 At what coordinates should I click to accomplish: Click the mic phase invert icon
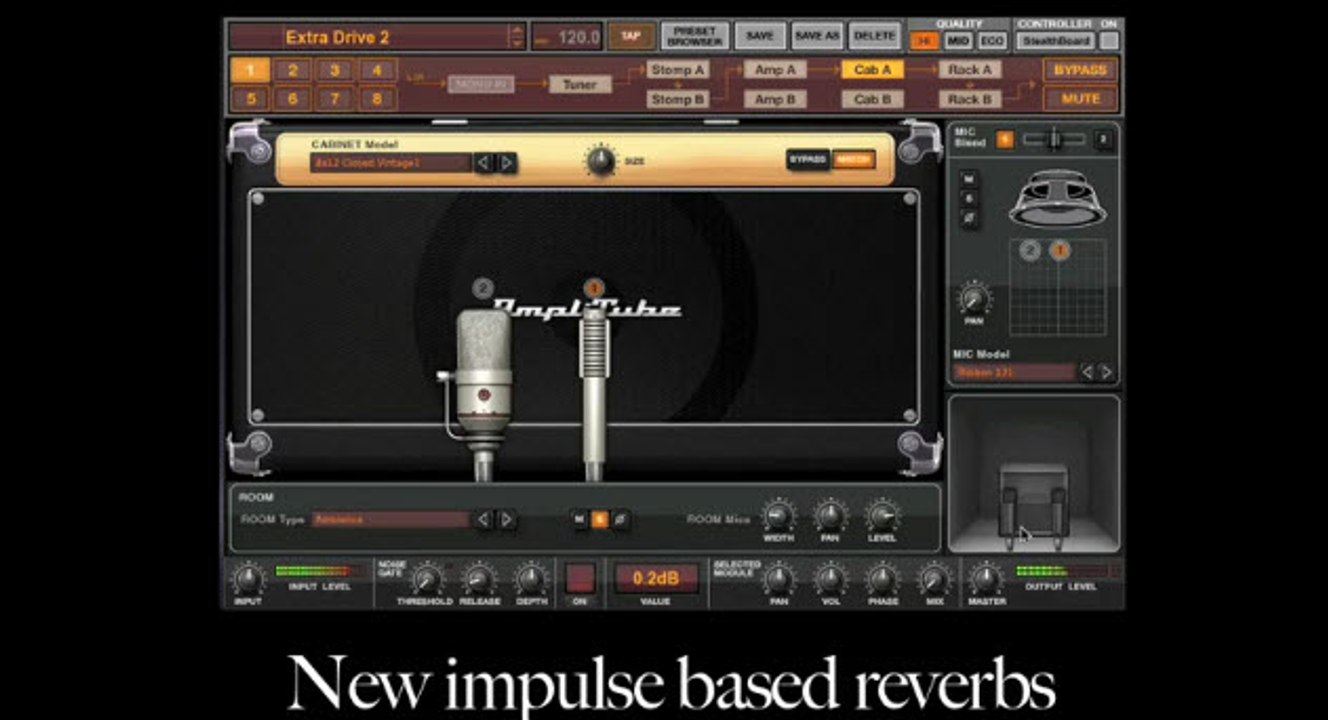pos(970,218)
